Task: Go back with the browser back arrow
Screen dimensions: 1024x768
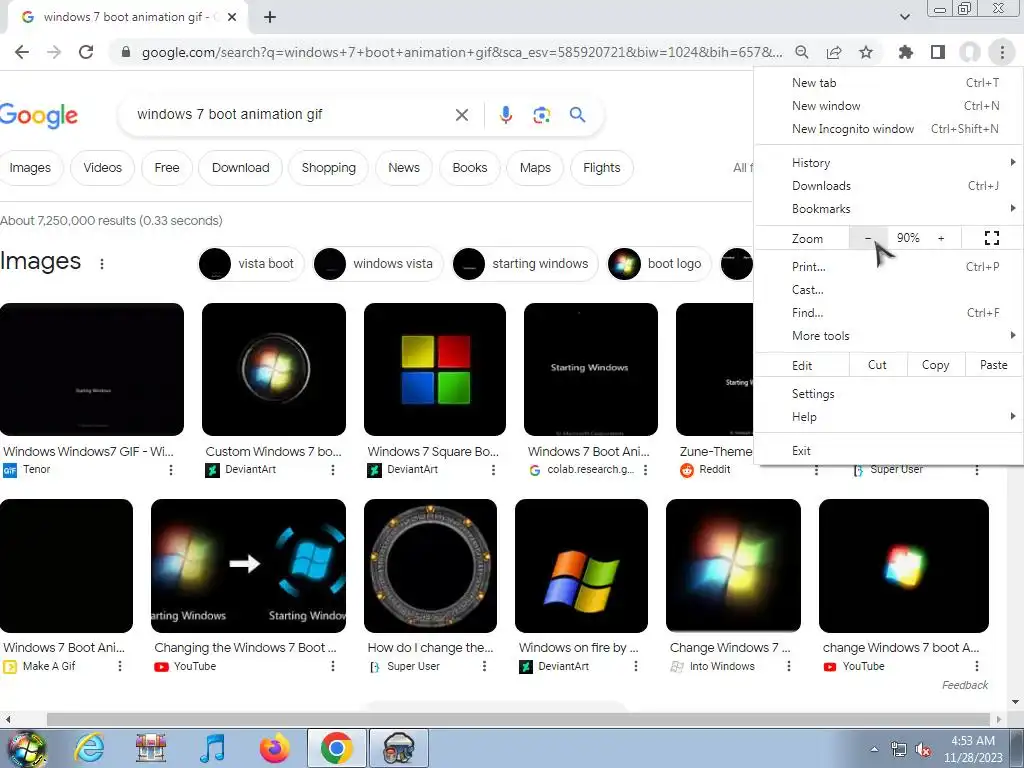Action: pyautogui.click(x=22, y=52)
